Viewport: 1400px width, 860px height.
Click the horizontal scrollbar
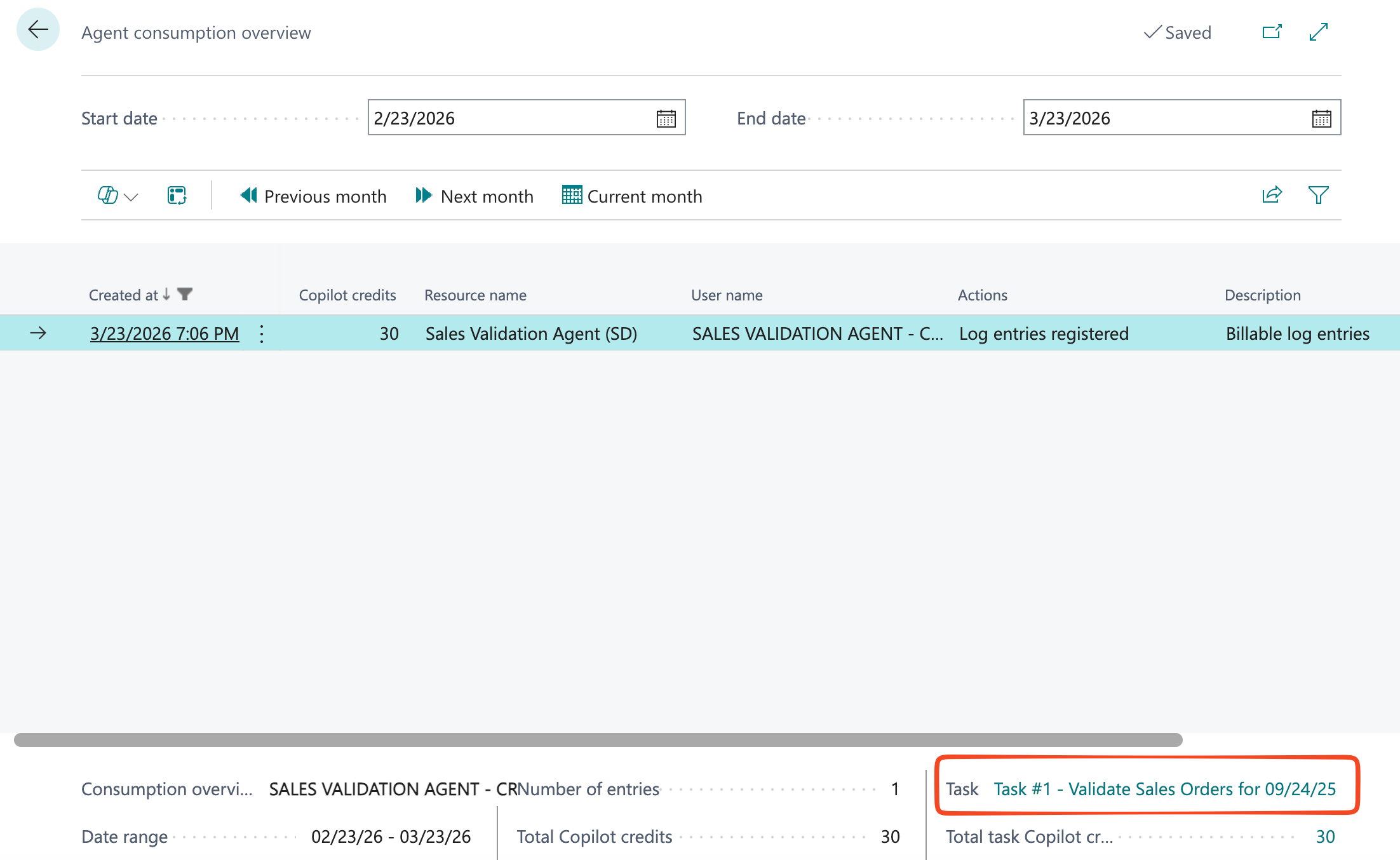click(x=597, y=740)
